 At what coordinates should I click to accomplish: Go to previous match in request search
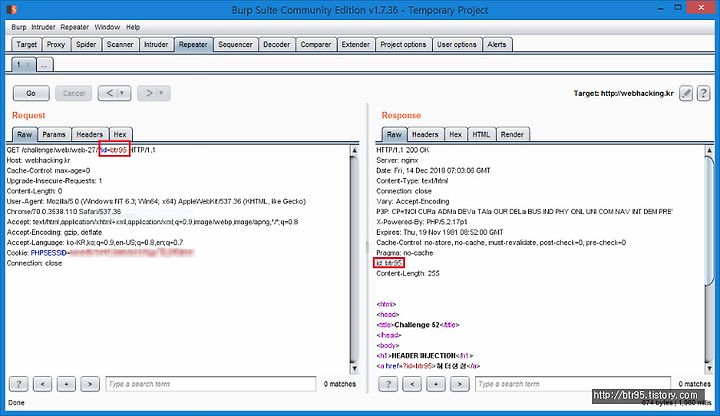click(43, 384)
